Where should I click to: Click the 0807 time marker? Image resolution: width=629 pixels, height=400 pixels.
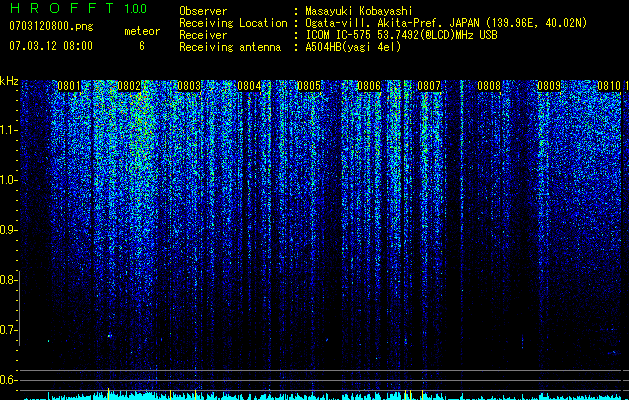pyautogui.click(x=429, y=86)
